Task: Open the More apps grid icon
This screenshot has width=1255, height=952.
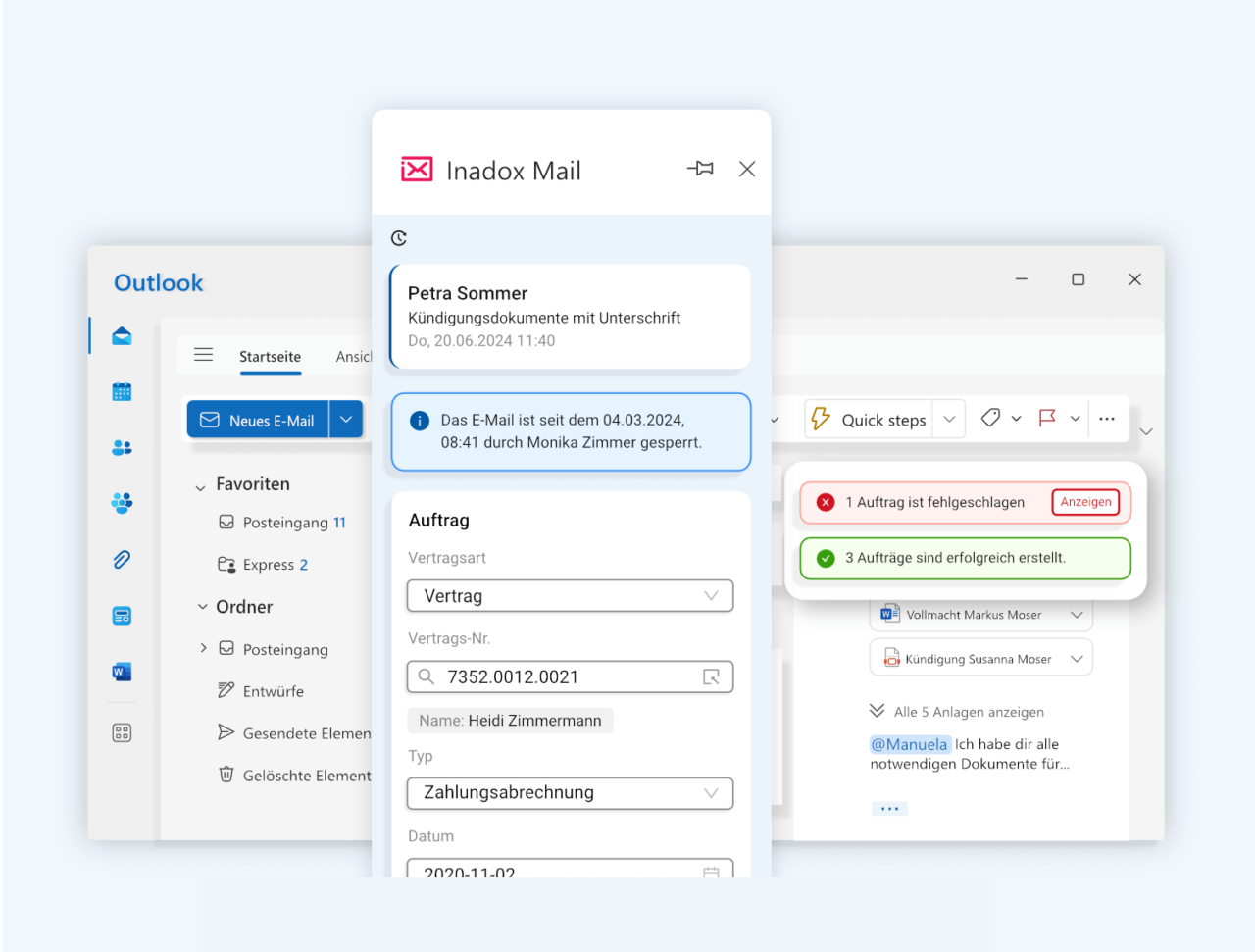Action: tap(122, 732)
